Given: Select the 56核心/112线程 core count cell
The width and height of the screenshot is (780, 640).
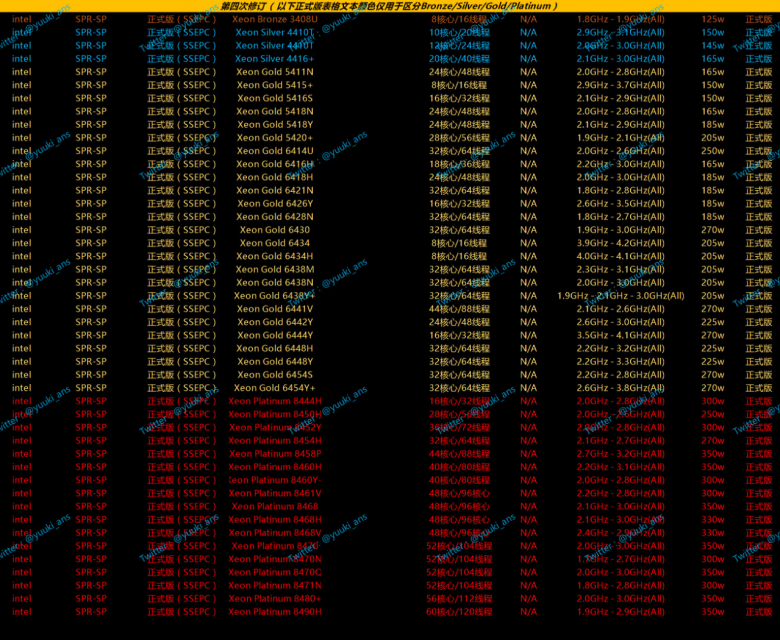Looking at the screenshot, I should coord(460,599).
